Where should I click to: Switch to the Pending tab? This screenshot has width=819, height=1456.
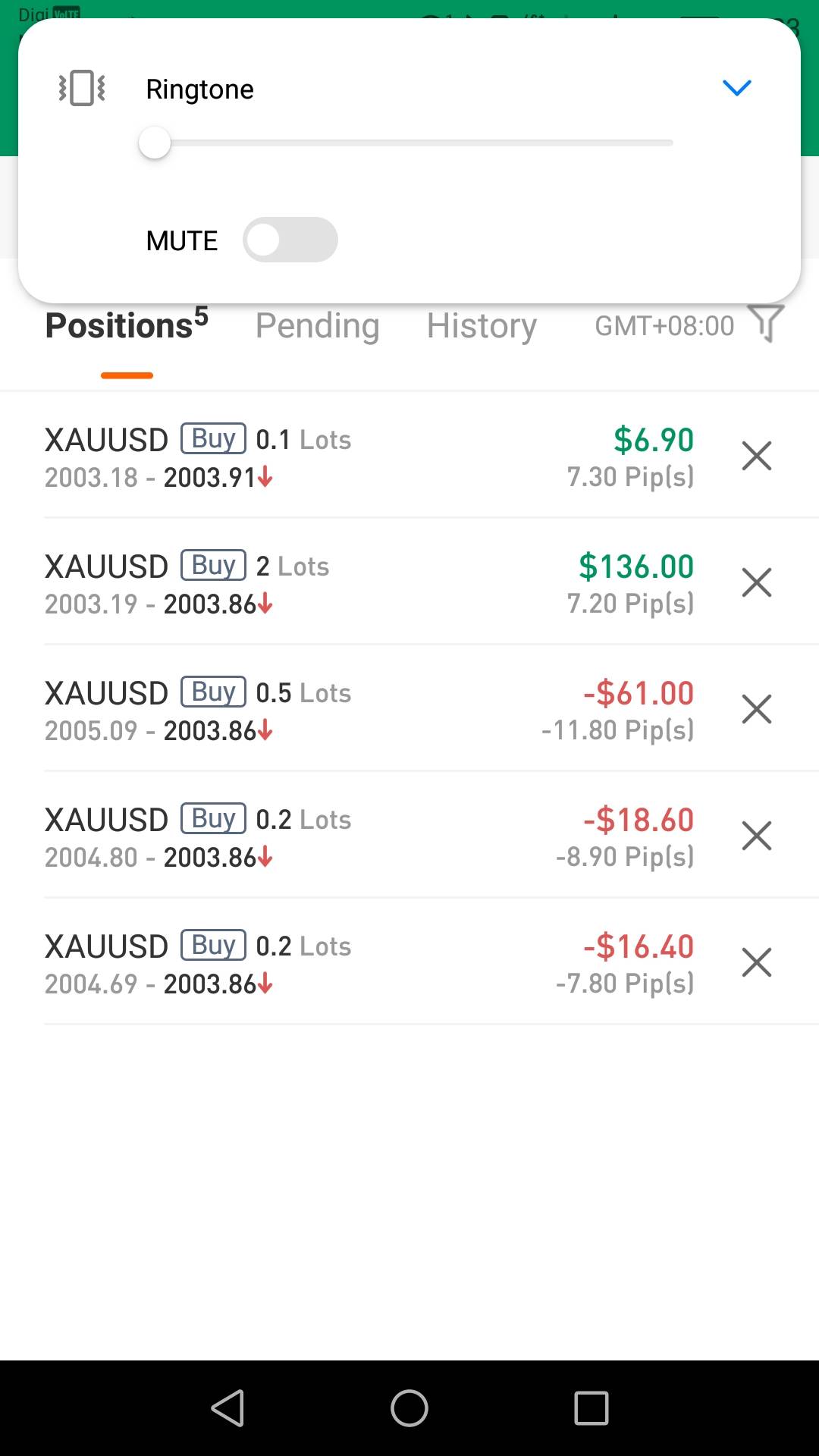tap(317, 326)
